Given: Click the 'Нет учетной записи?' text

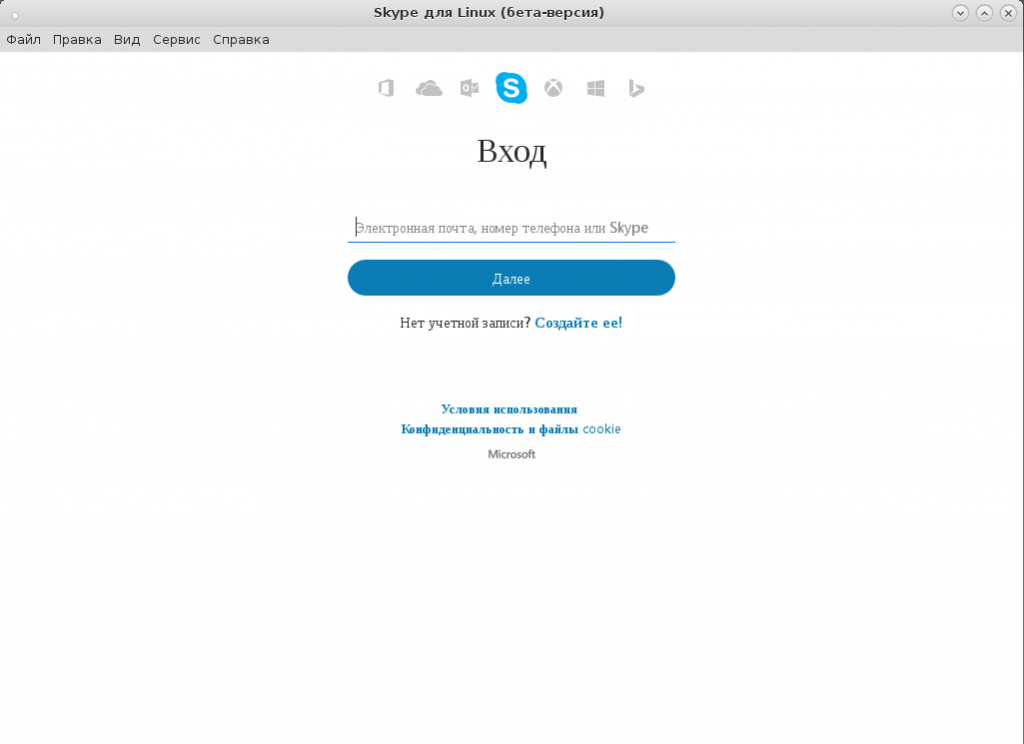Looking at the screenshot, I should pos(465,323).
